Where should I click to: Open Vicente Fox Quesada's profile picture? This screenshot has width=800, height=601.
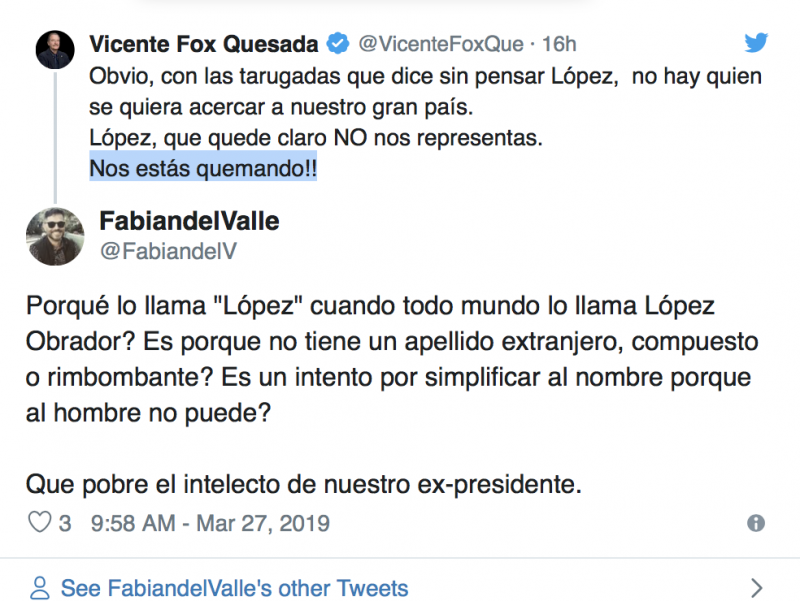[55, 49]
